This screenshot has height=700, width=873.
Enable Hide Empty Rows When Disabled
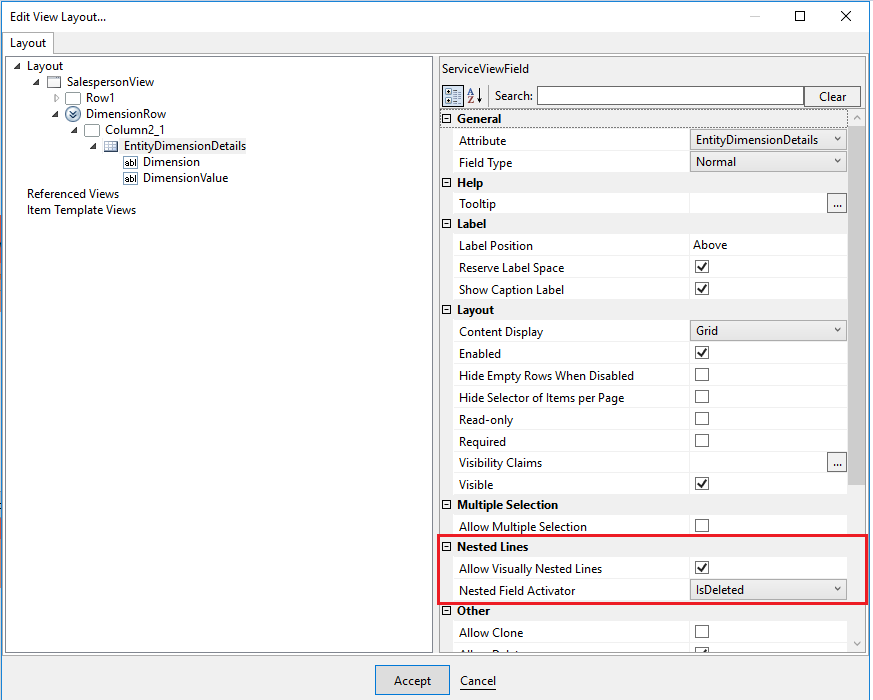702,375
